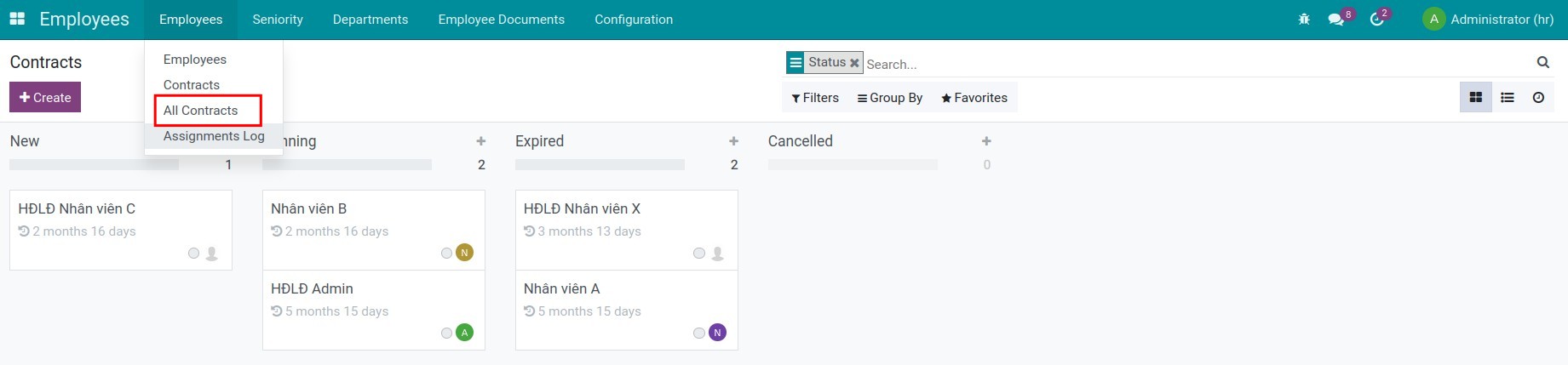The image size is (1568, 365).
Task: Remove the Status group filter tag
Action: [854, 63]
